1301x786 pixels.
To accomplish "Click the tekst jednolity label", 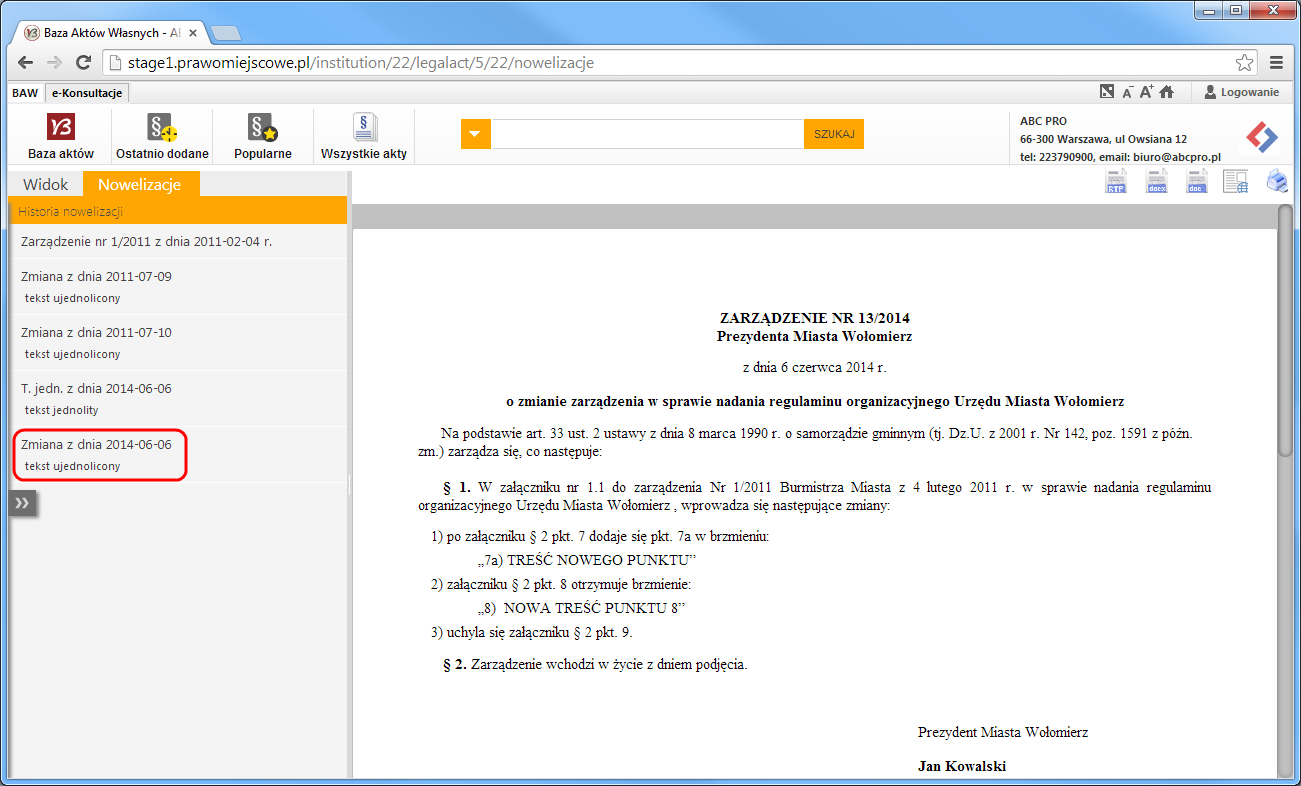I will click(x=62, y=410).
